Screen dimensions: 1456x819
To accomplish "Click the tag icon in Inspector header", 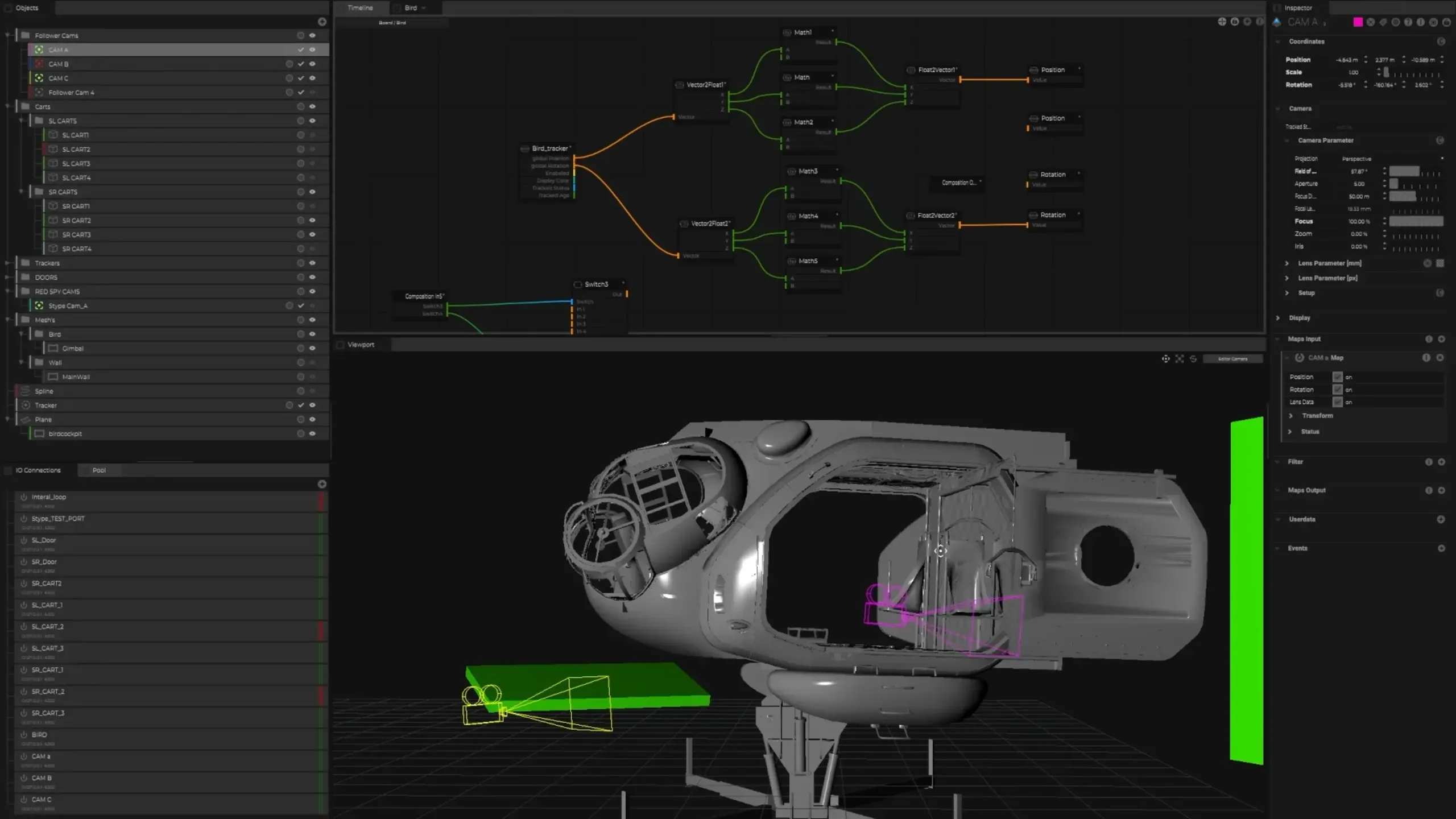I will point(1383,22).
